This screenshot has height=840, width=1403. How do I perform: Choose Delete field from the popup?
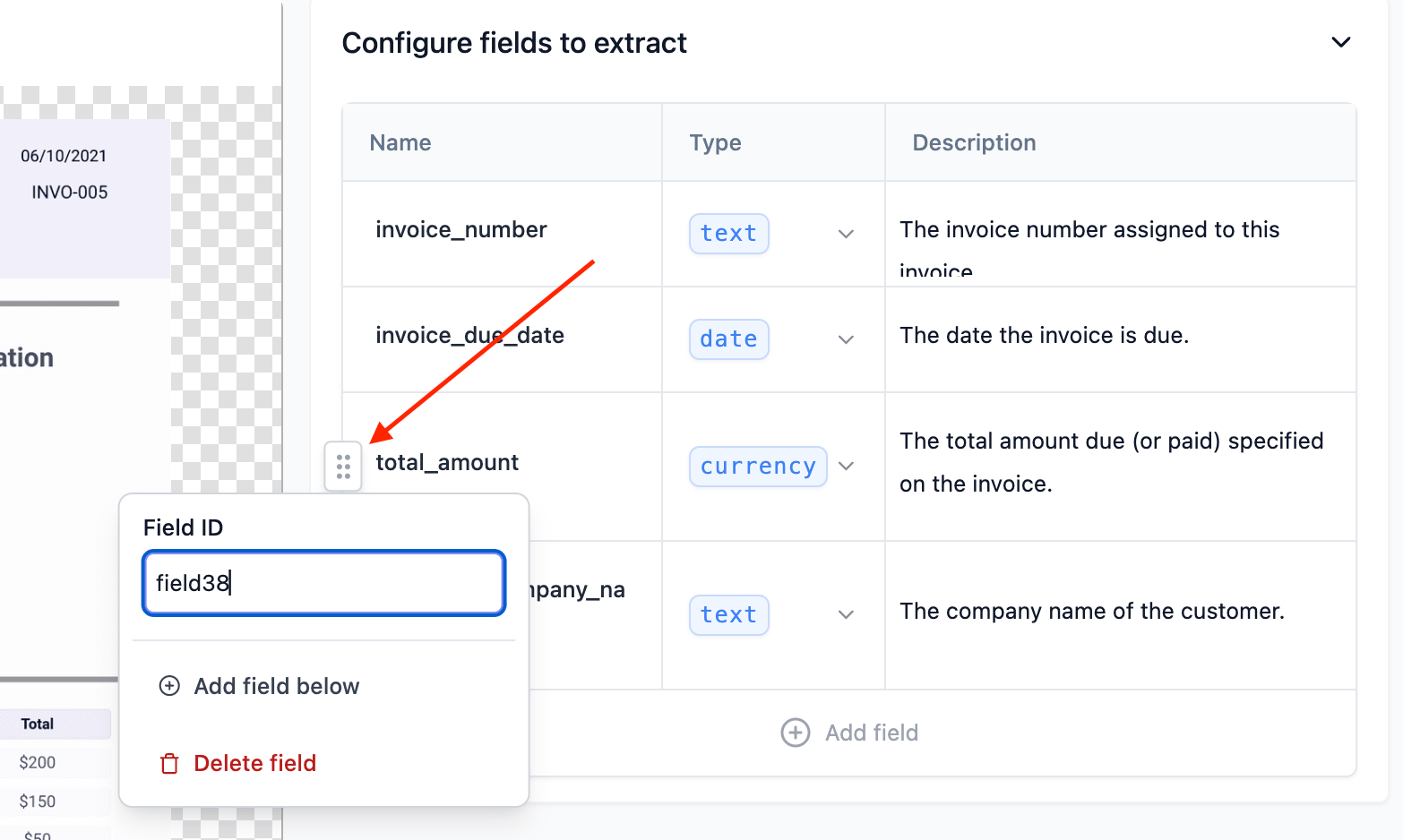point(254,764)
